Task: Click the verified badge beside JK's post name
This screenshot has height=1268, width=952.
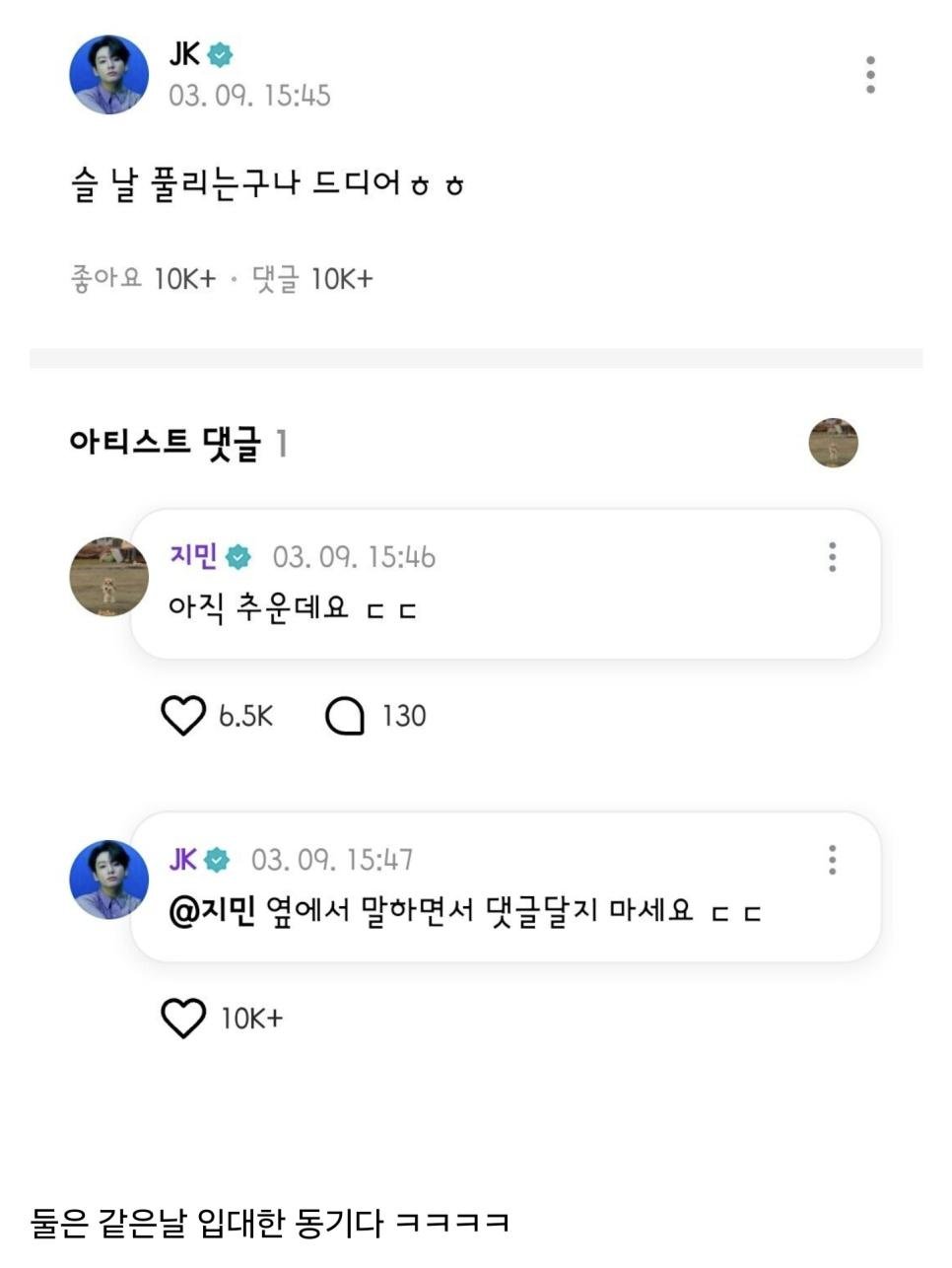Action: point(220,55)
